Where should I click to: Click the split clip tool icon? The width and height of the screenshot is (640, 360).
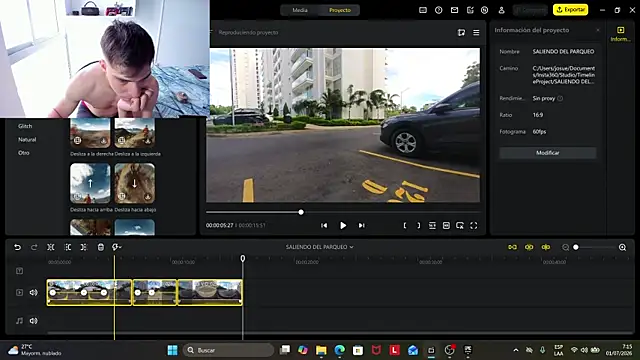point(51,247)
